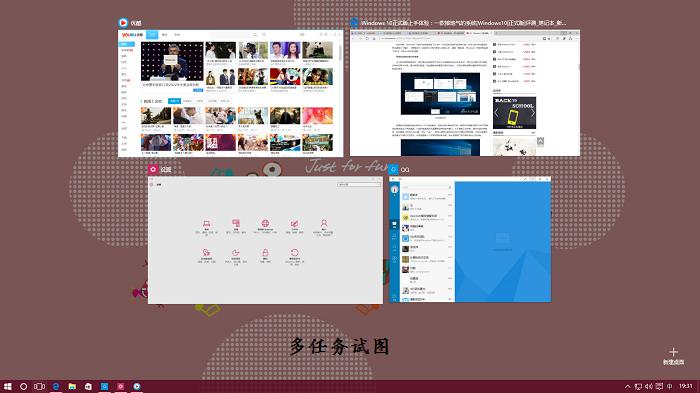Switch to the QQ window thumbnail
The width and height of the screenshot is (700, 393).
click(470, 239)
